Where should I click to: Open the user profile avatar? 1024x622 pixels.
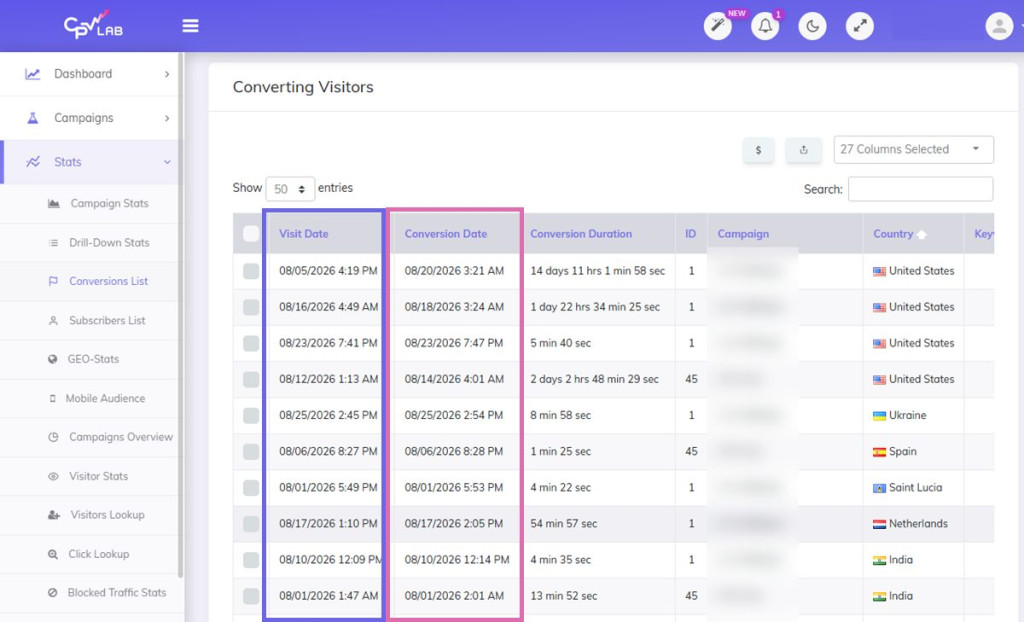tap(999, 26)
